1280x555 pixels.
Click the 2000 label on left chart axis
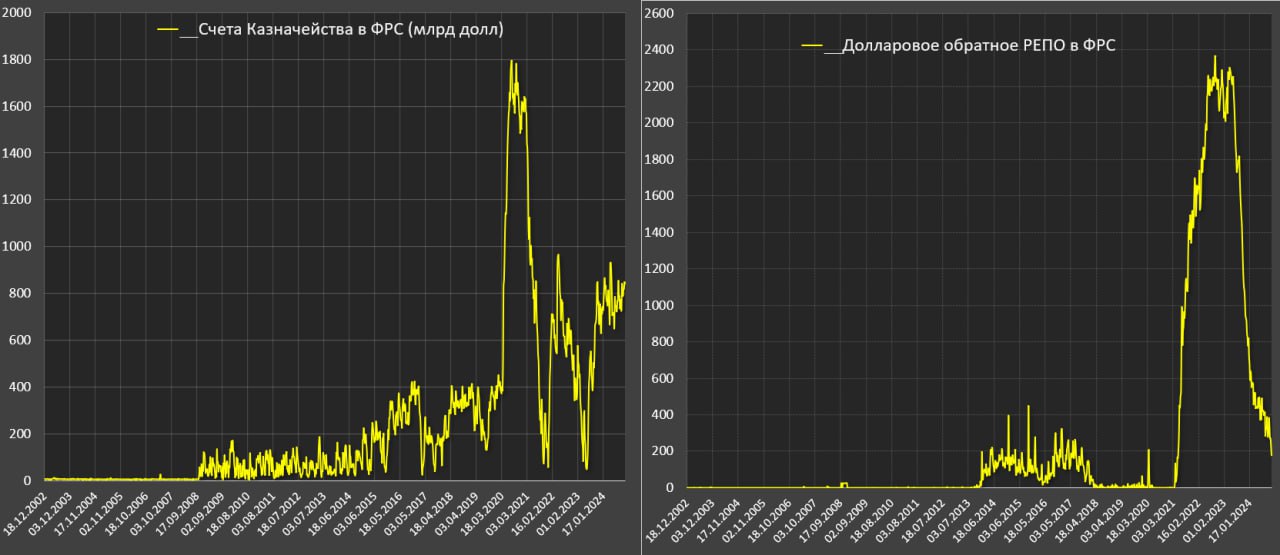tap(18, 13)
